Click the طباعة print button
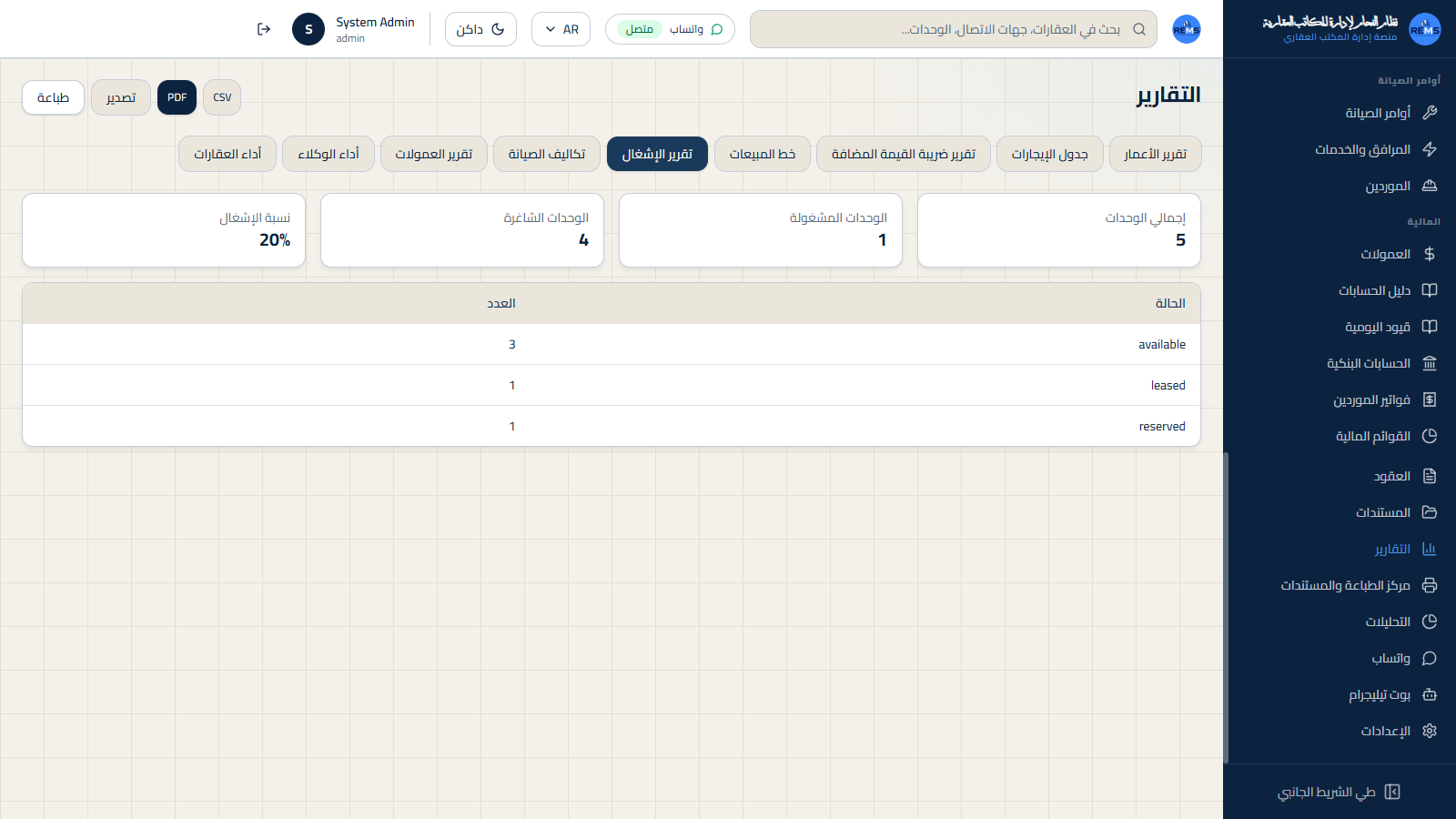 (x=53, y=97)
